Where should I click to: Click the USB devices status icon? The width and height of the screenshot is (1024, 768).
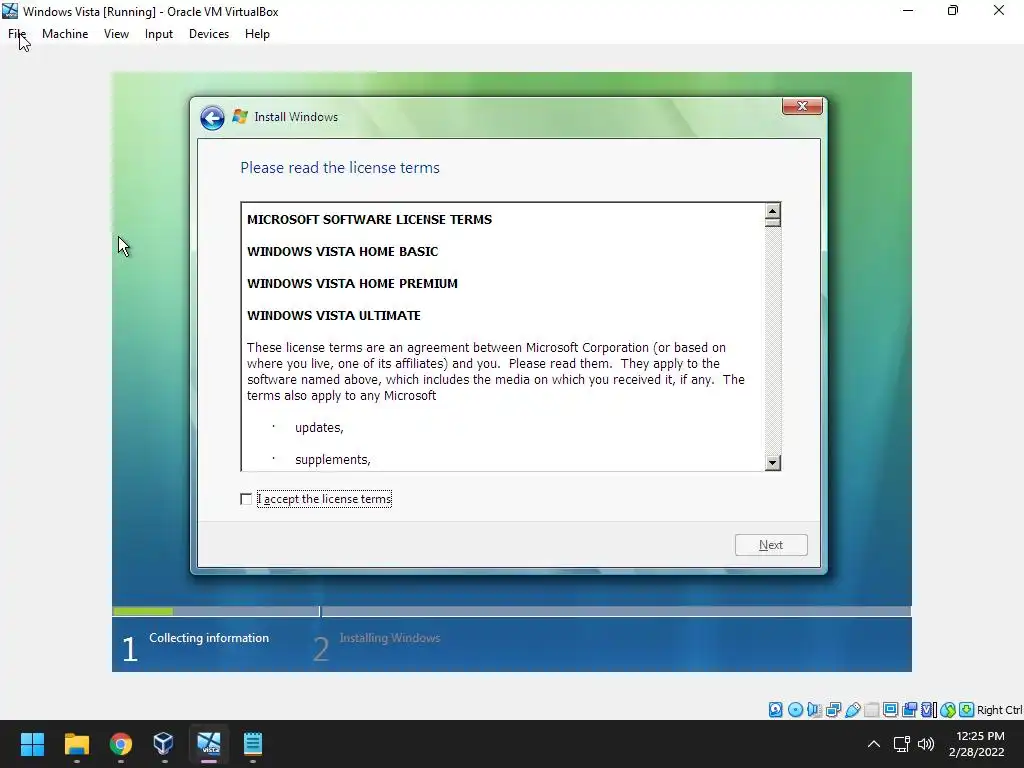click(x=852, y=710)
